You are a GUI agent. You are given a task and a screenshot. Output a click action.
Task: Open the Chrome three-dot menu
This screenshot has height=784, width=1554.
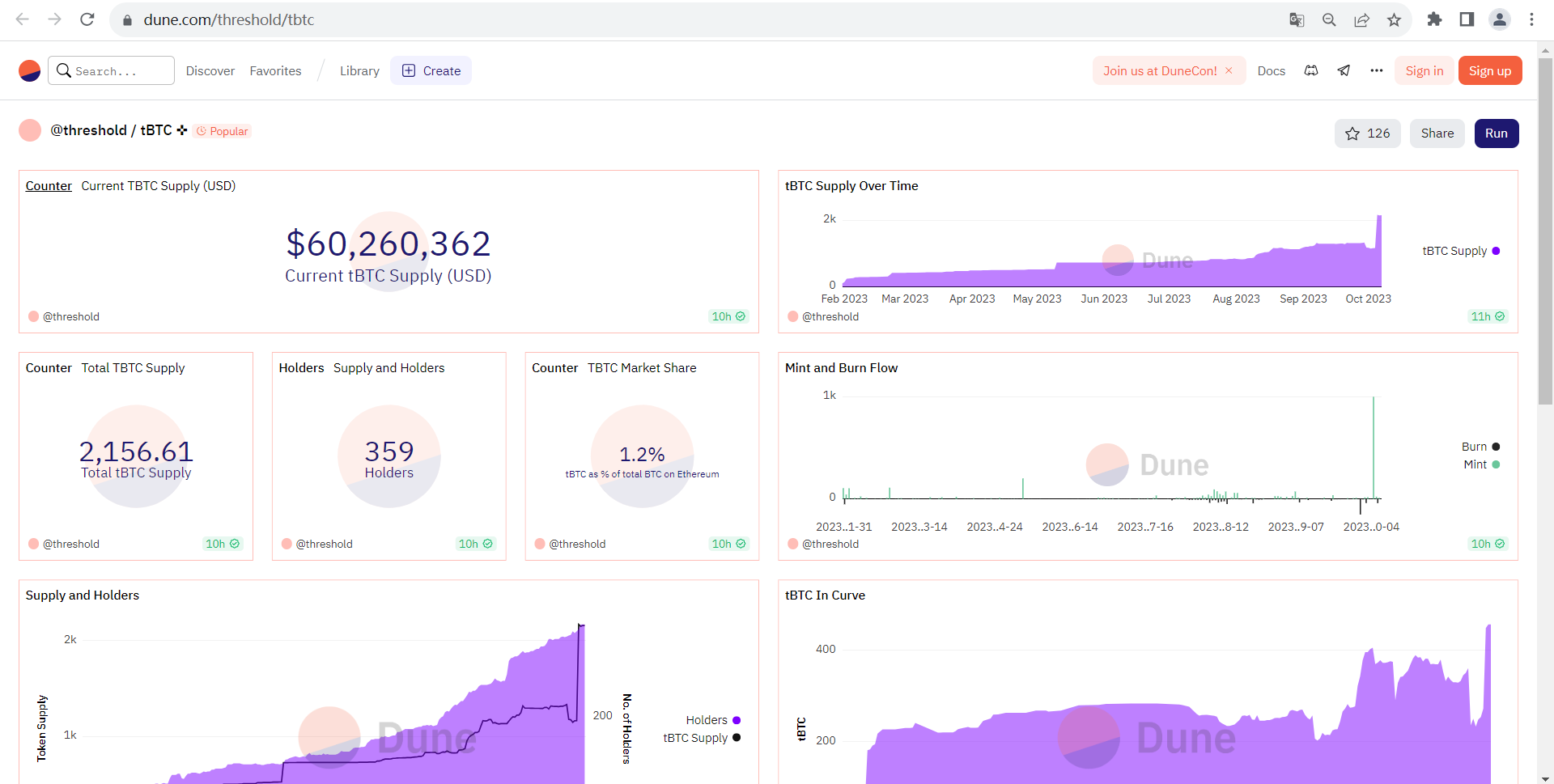(x=1531, y=19)
